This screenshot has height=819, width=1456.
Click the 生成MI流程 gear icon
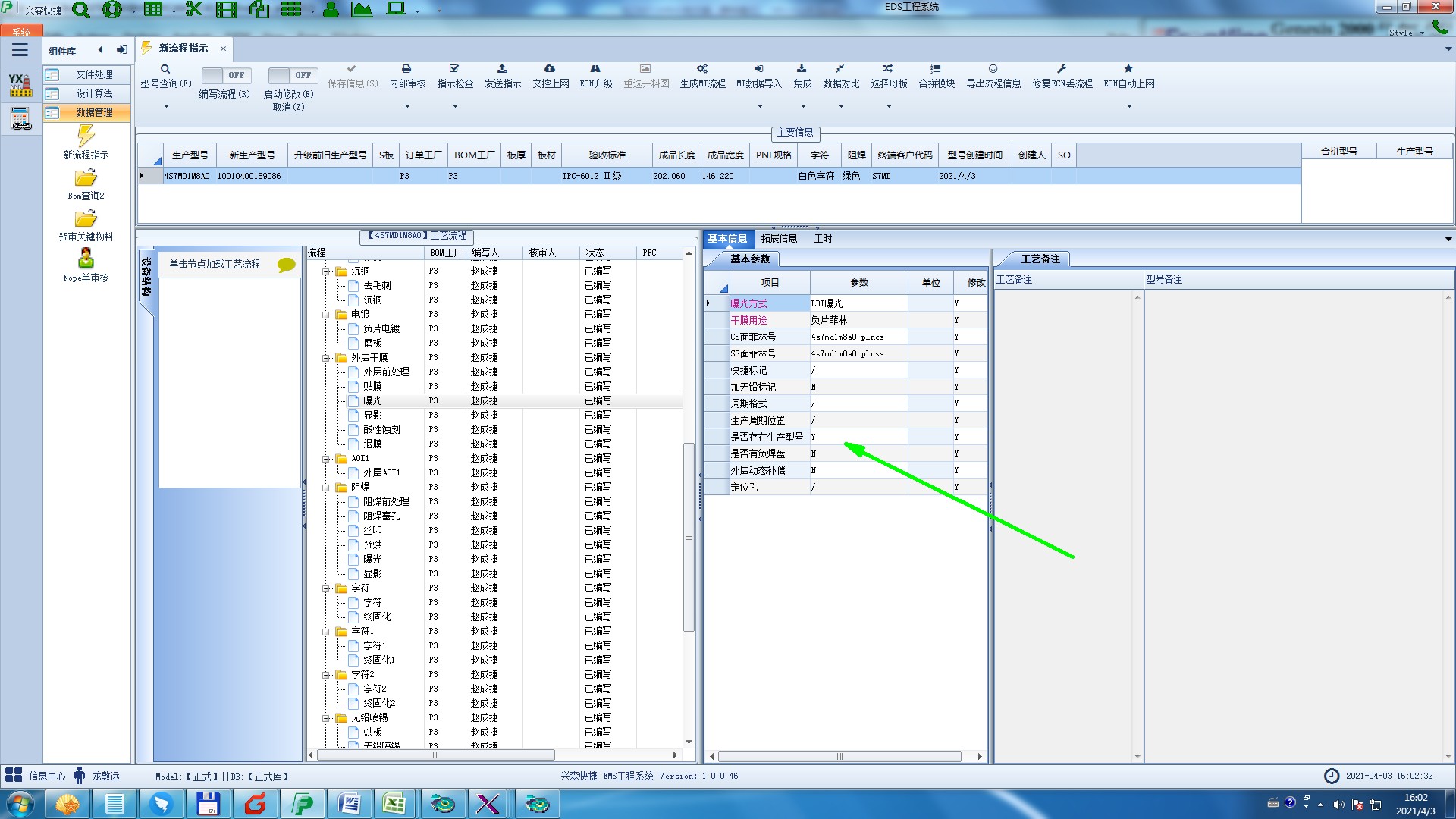pos(702,69)
